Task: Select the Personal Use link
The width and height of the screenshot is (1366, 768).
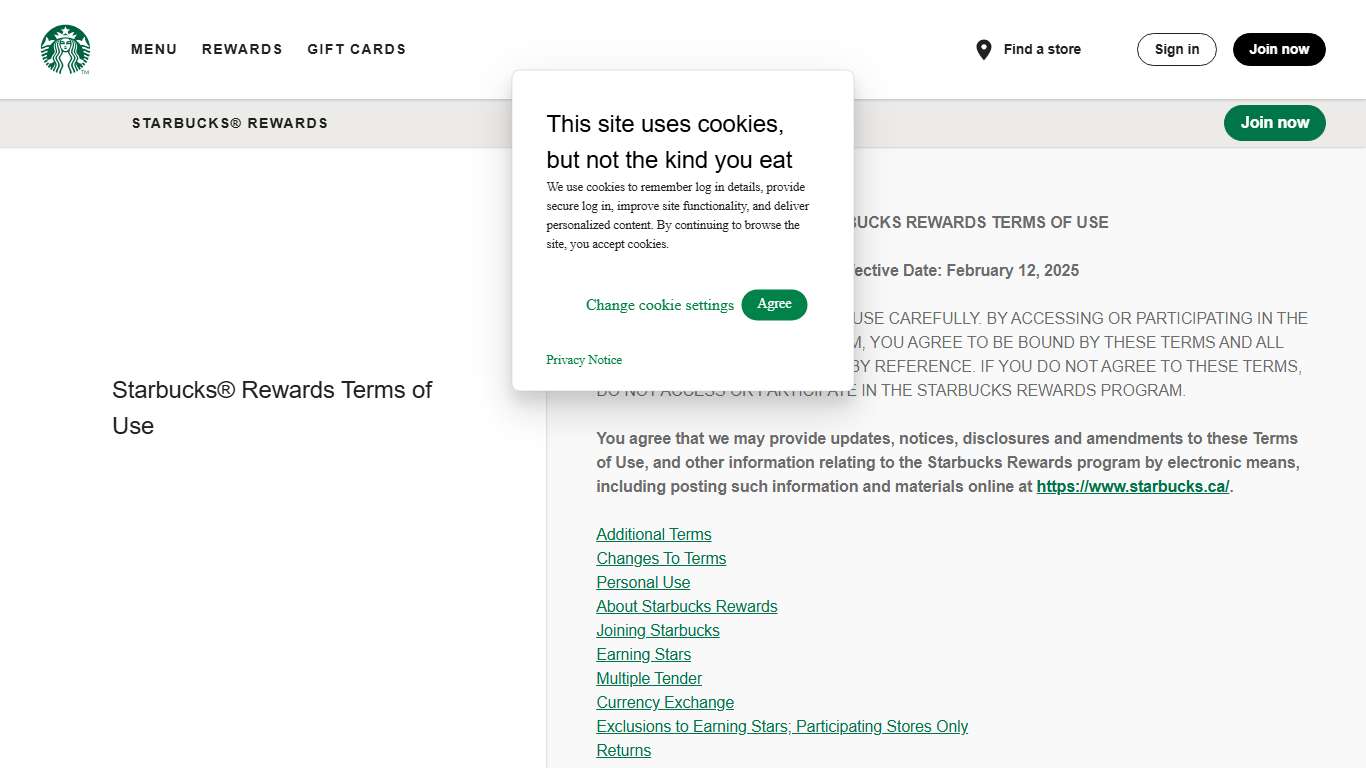Action: coord(643,582)
